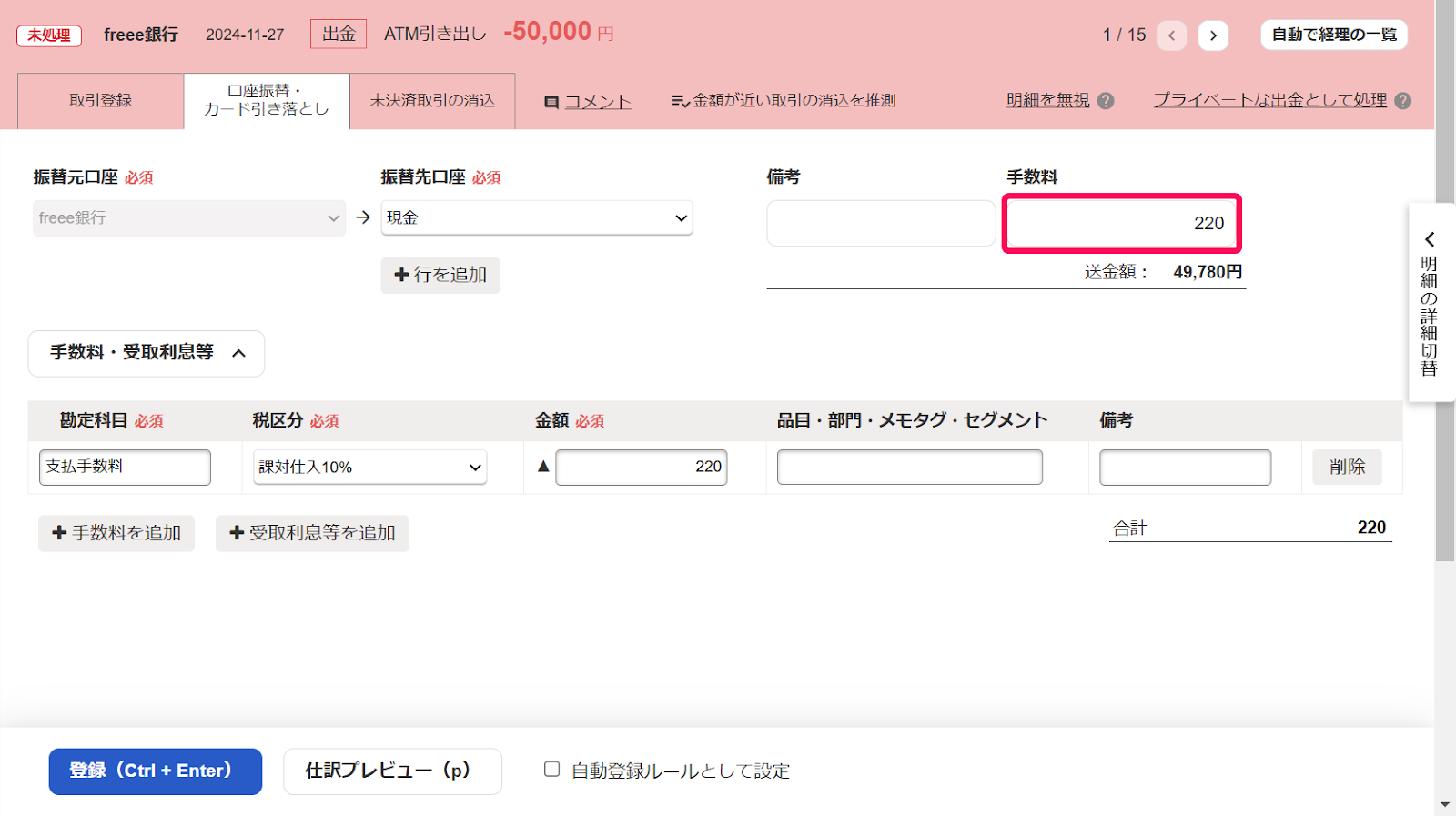
Task: Open the disabled freee銀行 source account dropdown
Action: 189,218
